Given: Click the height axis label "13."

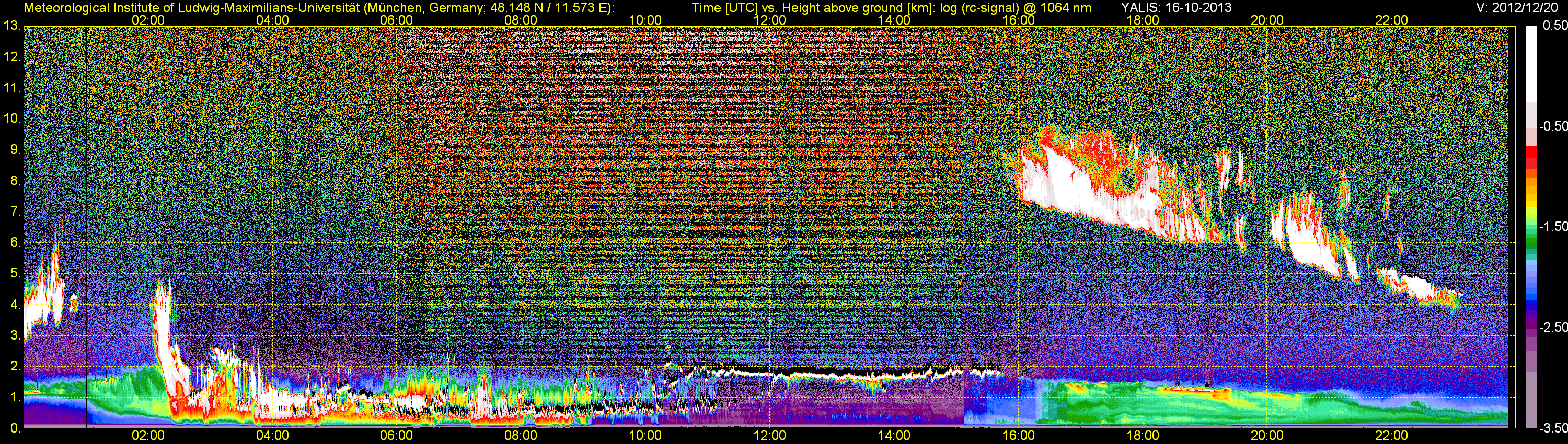Looking at the screenshot, I should pyautogui.click(x=12, y=26).
